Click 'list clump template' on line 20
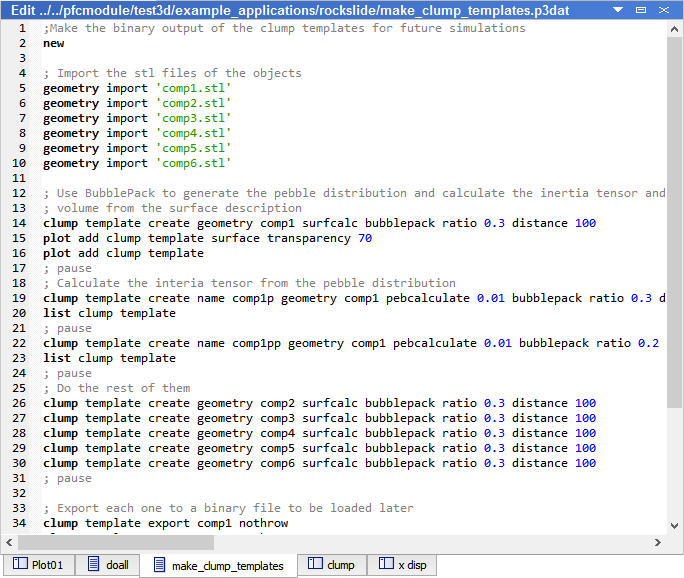This screenshot has width=684, height=578. (x=109, y=313)
